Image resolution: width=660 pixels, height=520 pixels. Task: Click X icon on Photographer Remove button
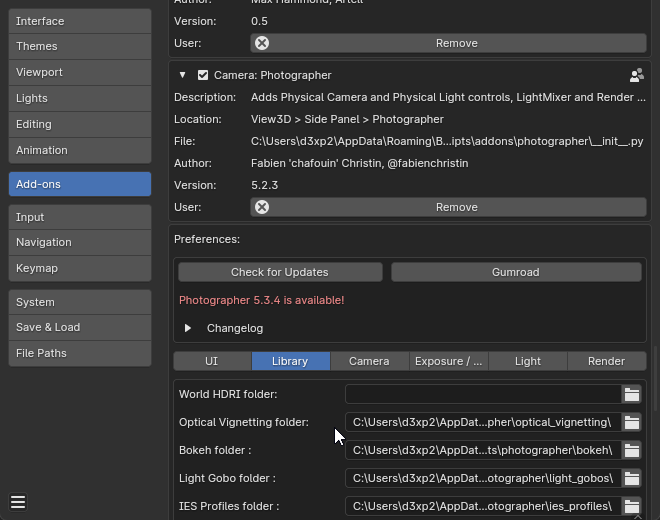pos(262,207)
